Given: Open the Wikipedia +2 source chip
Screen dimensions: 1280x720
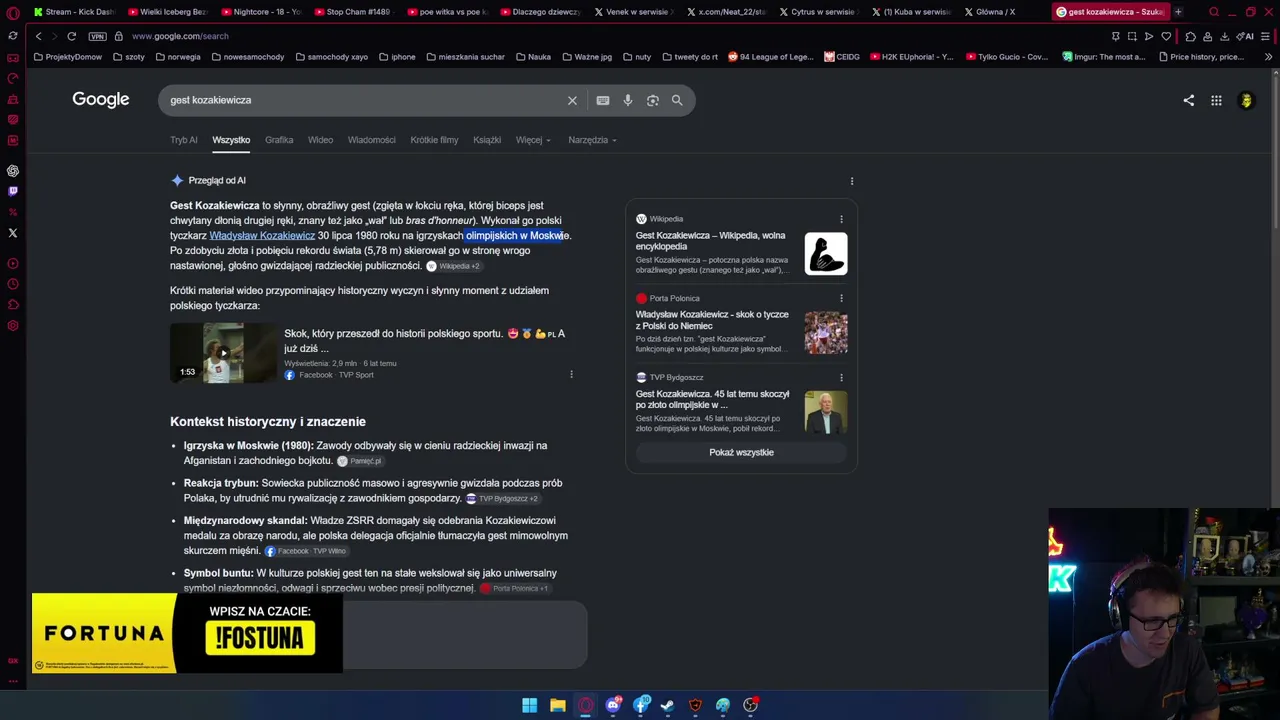Looking at the screenshot, I should [x=453, y=266].
